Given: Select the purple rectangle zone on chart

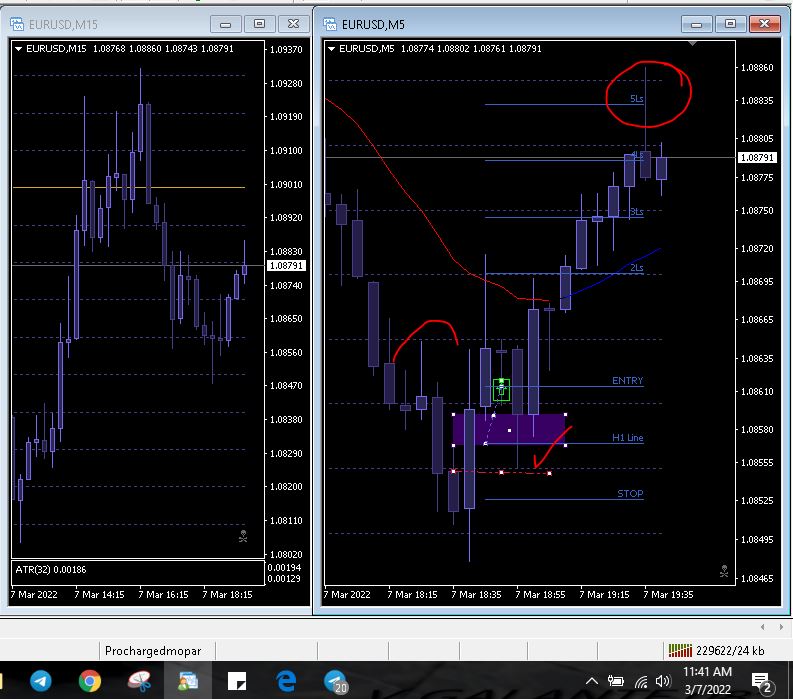Looking at the screenshot, I should pos(509,429).
